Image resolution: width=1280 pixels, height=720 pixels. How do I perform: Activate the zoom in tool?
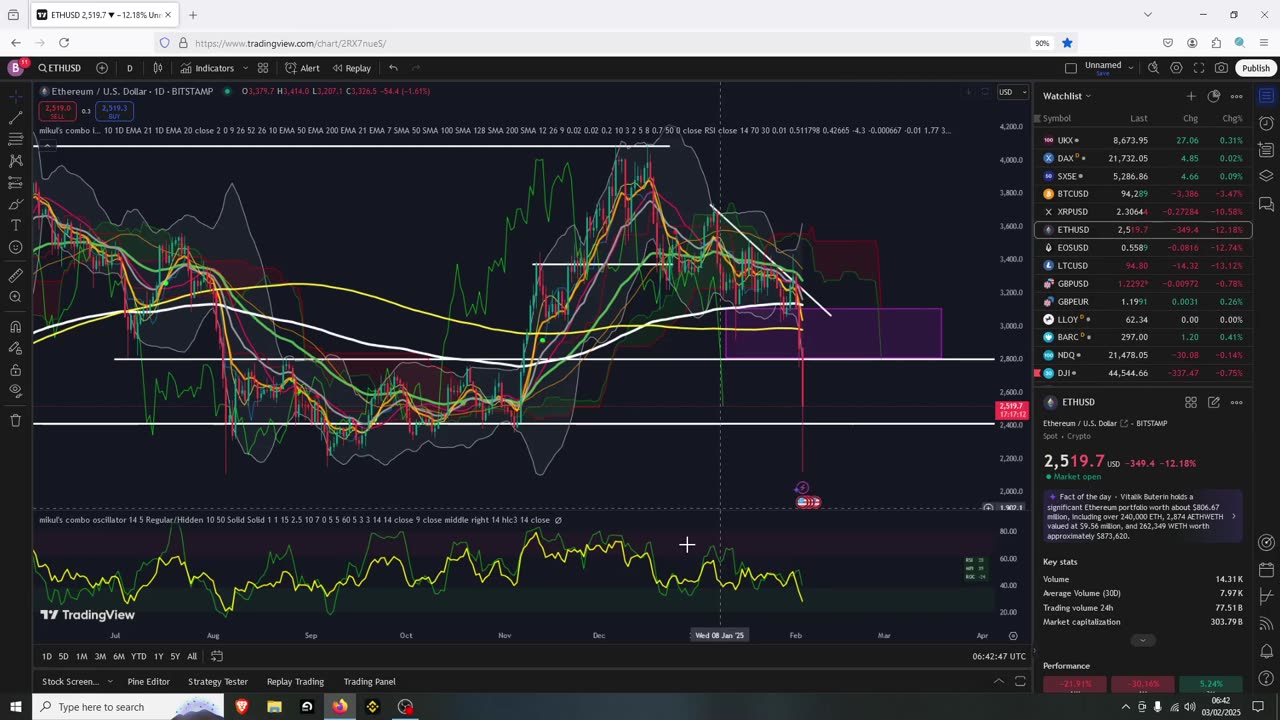click(15, 297)
